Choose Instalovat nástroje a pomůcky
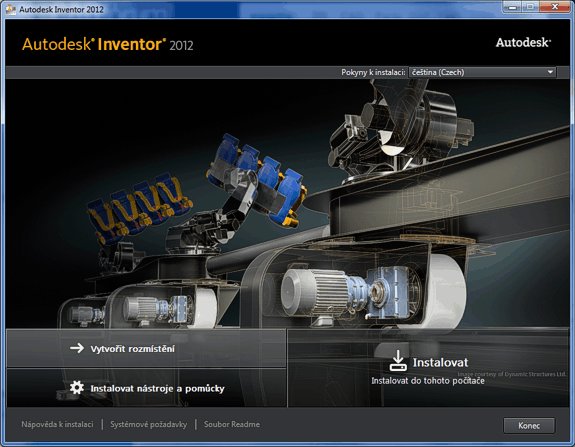This screenshot has height=447, width=575. click(146, 388)
